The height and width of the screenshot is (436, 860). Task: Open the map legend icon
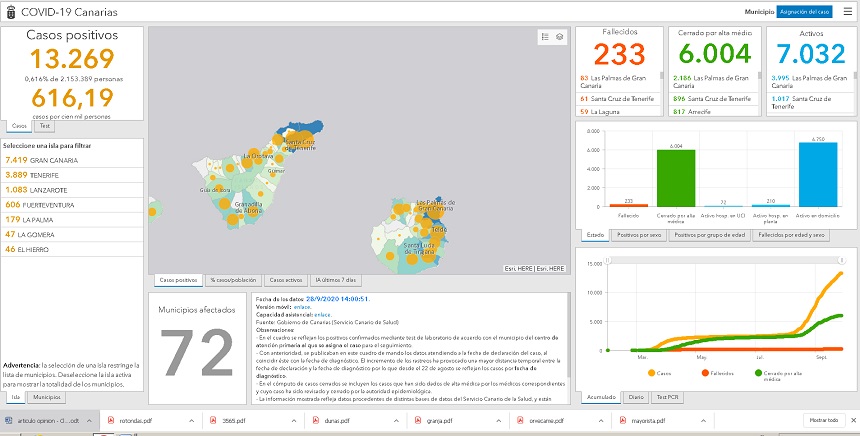[x=544, y=36]
